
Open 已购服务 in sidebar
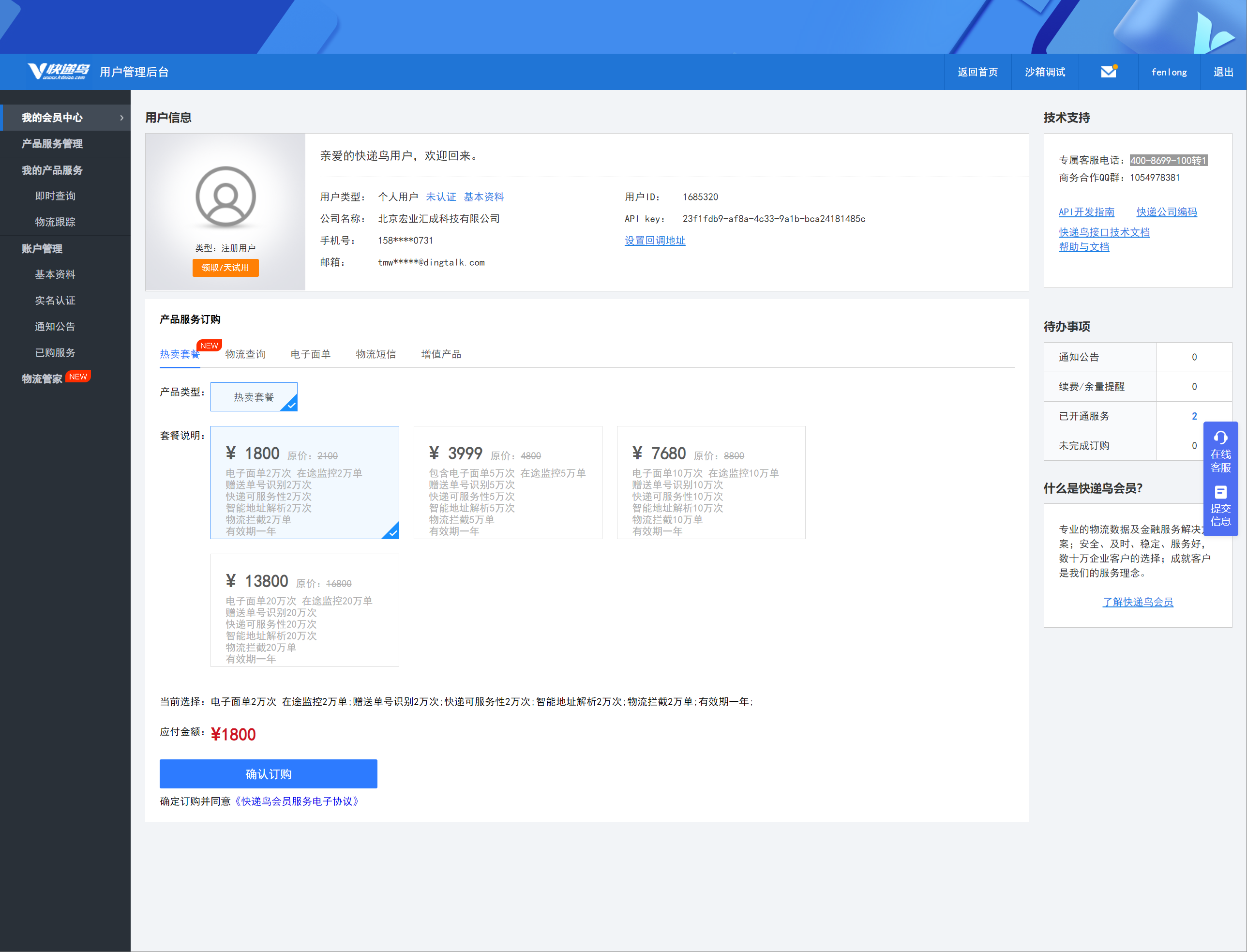(x=55, y=352)
